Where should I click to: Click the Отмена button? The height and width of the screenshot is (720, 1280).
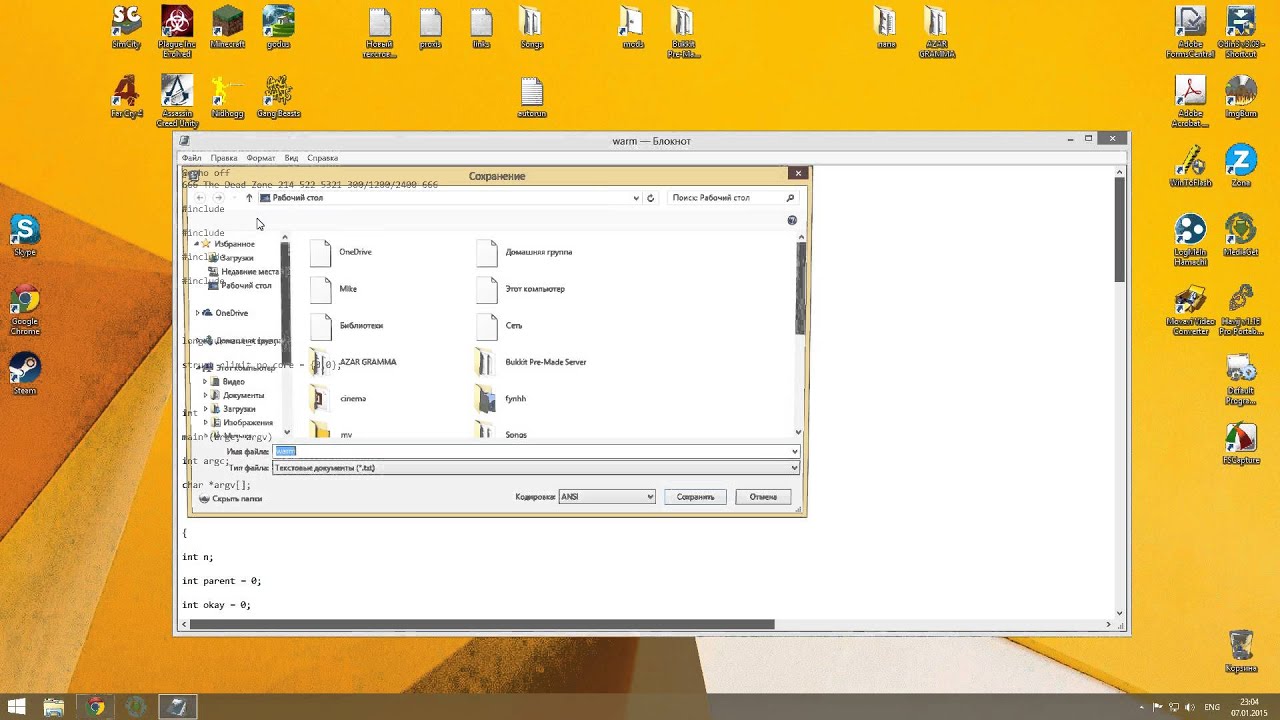[x=763, y=497]
